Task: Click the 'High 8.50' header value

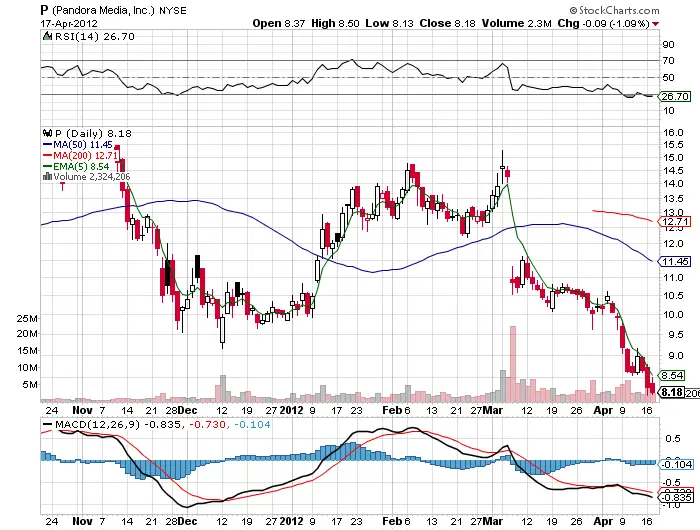Action: (x=335, y=23)
